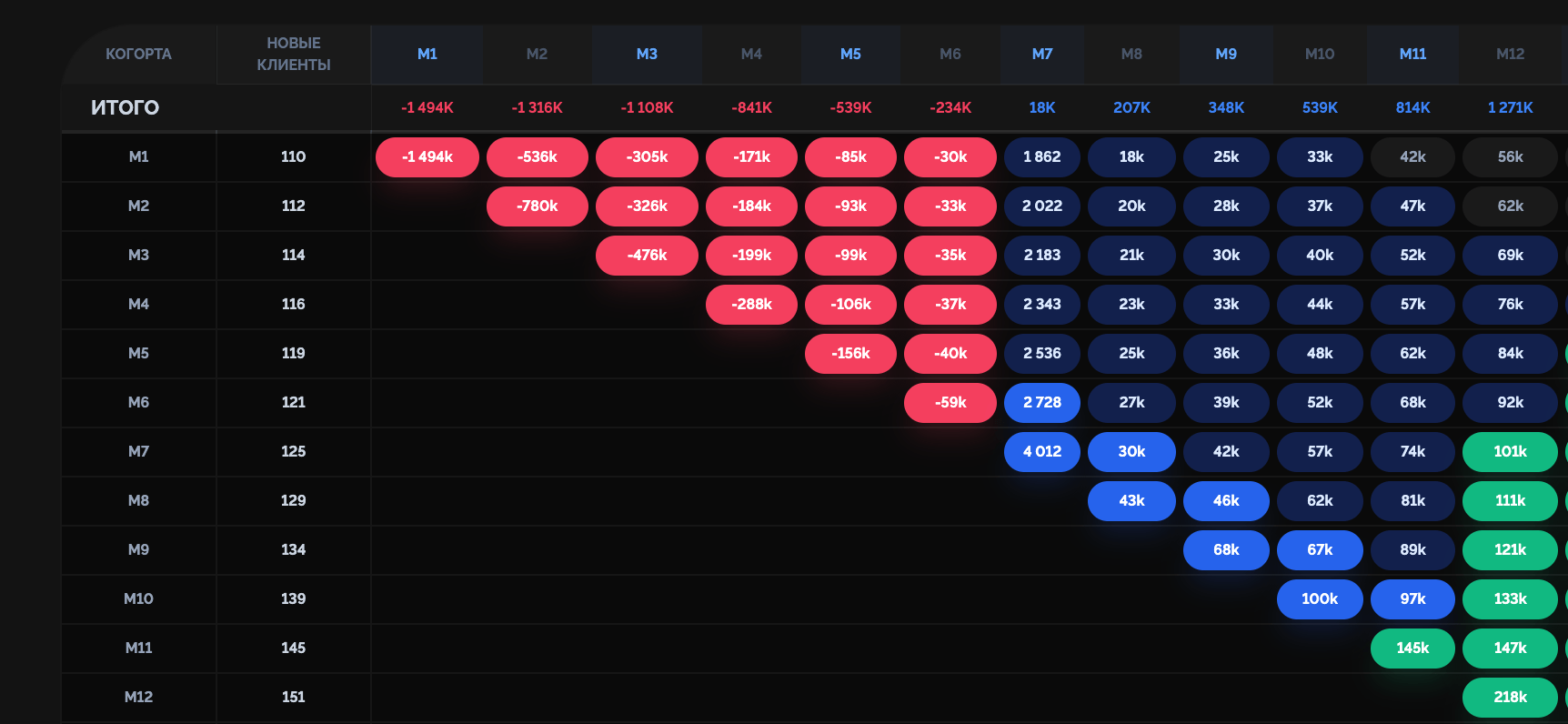Click the red -780k cell

click(x=537, y=206)
